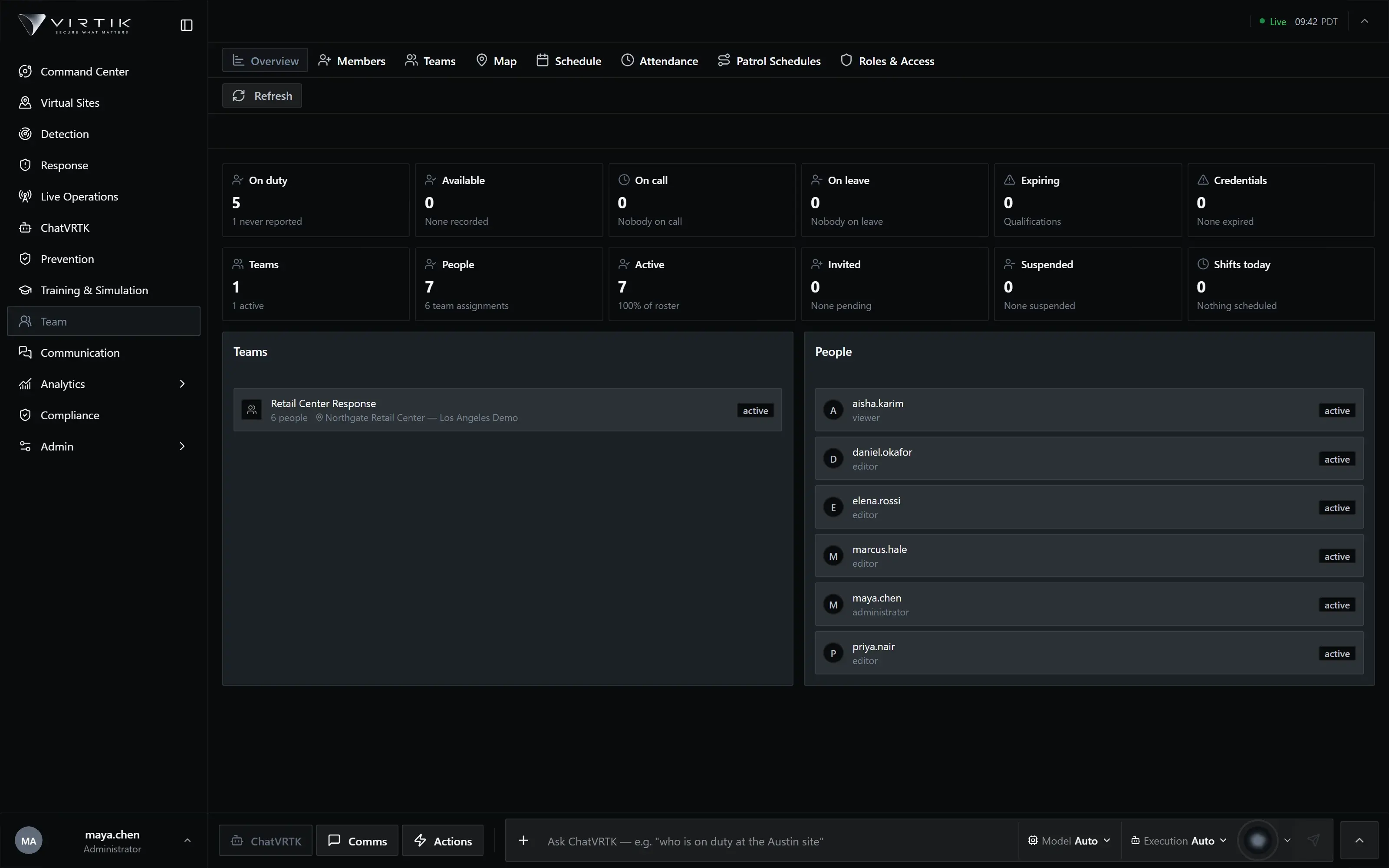
Task: Open the Execution Auto dropdown
Action: pyautogui.click(x=1178, y=841)
